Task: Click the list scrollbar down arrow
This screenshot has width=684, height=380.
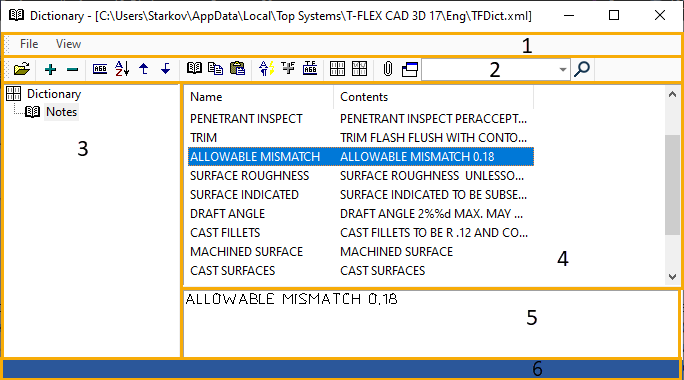Action: [x=672, y=277]
